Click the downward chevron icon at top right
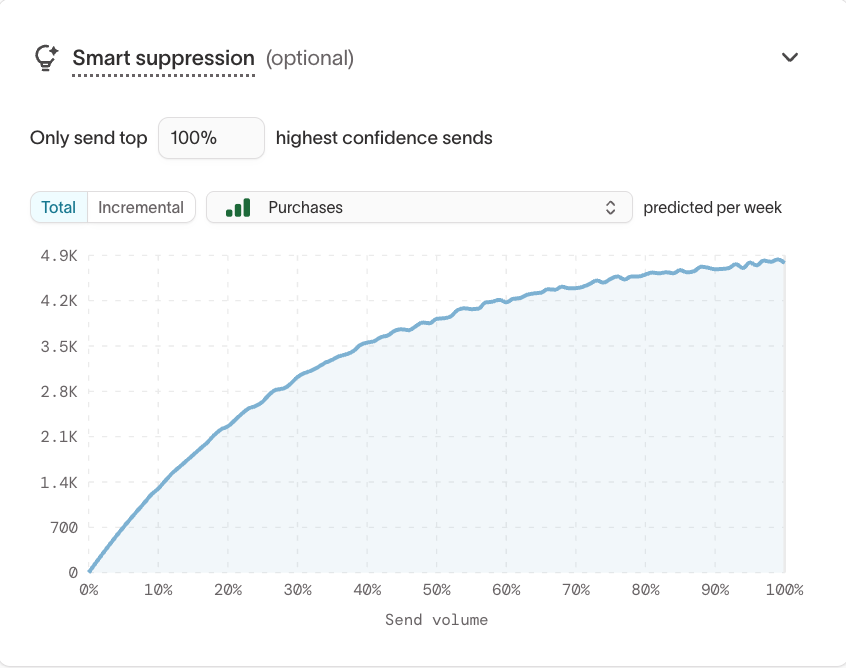 (790, 57)
